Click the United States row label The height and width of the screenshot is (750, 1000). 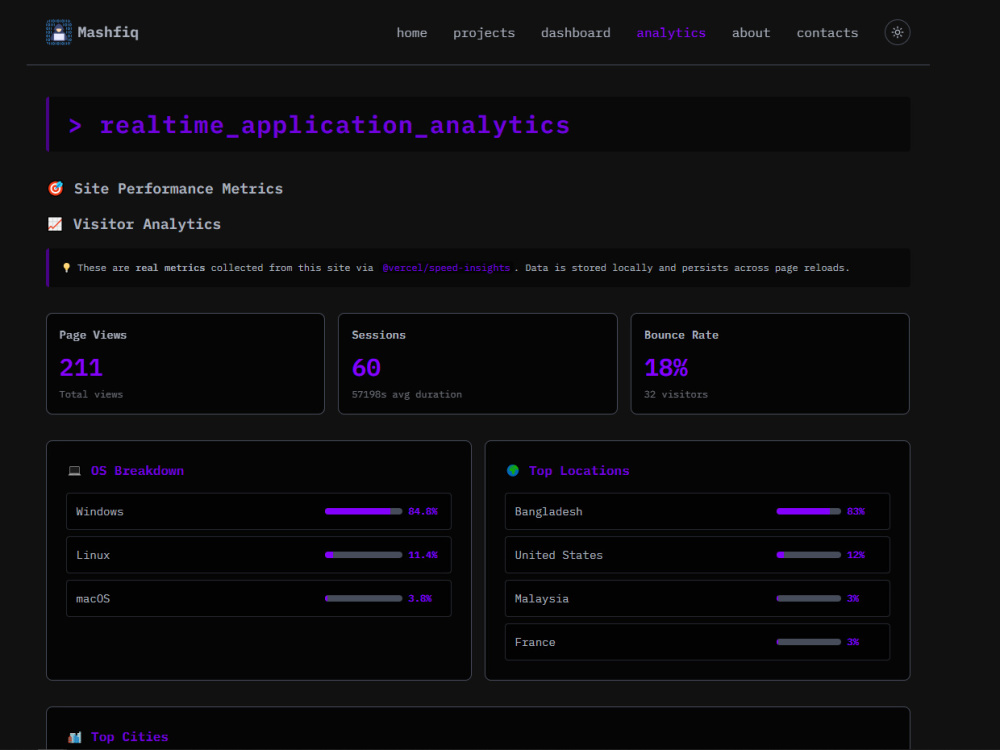click(x=559, y=555)
